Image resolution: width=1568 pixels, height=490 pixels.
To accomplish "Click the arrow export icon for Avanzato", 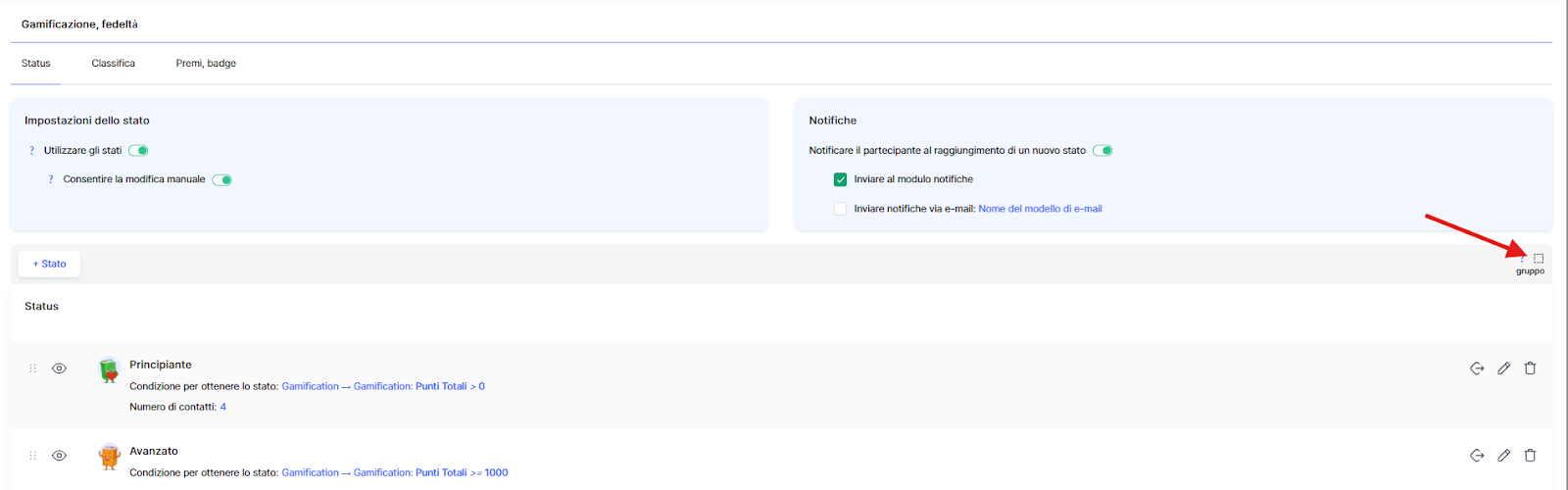I will point(1477,456).
